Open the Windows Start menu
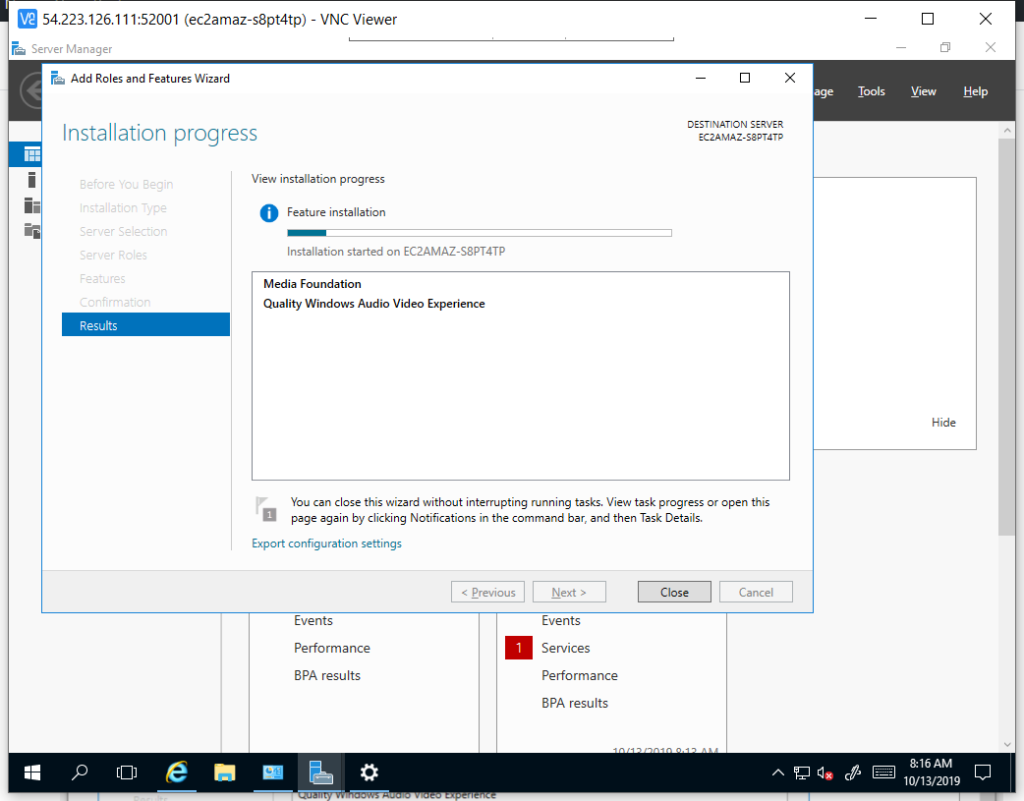The image size is (1024, 801). pyautogui.click(x=32, y=772)
